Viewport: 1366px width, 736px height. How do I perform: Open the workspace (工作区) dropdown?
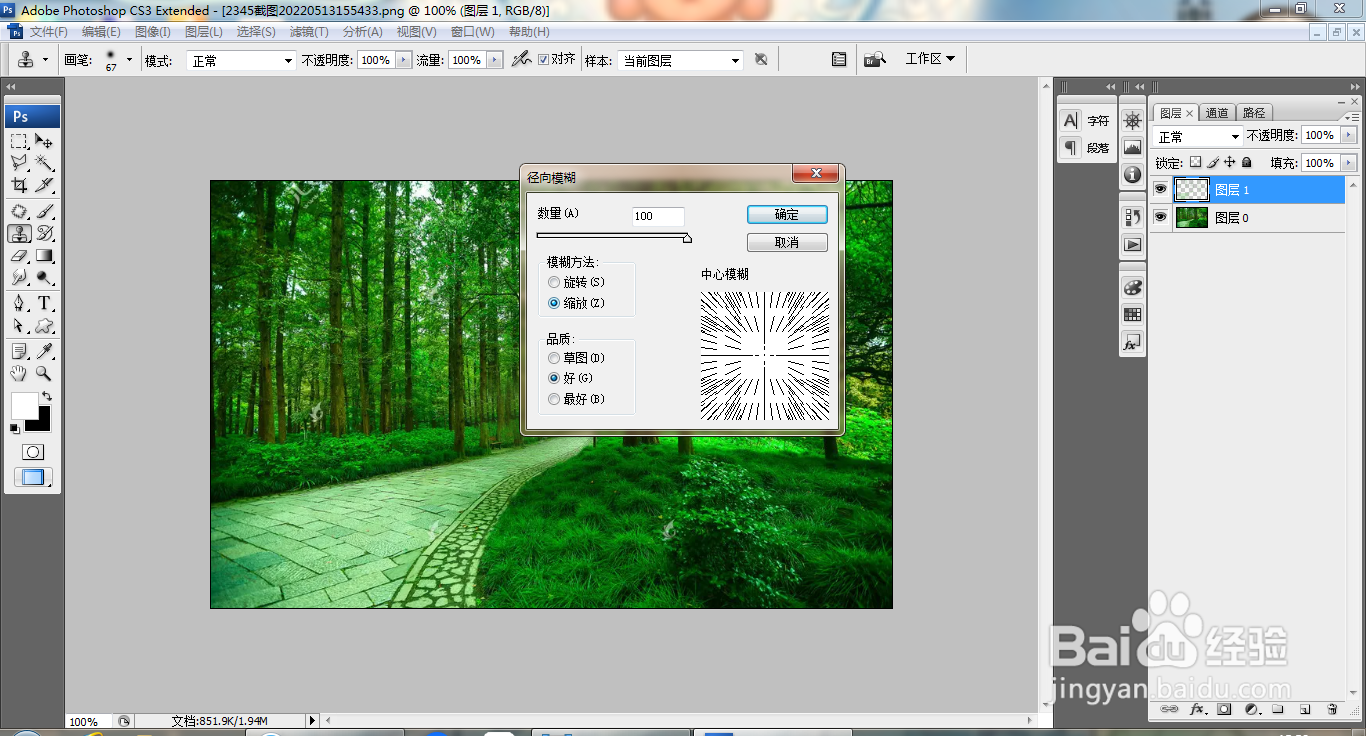930,59
